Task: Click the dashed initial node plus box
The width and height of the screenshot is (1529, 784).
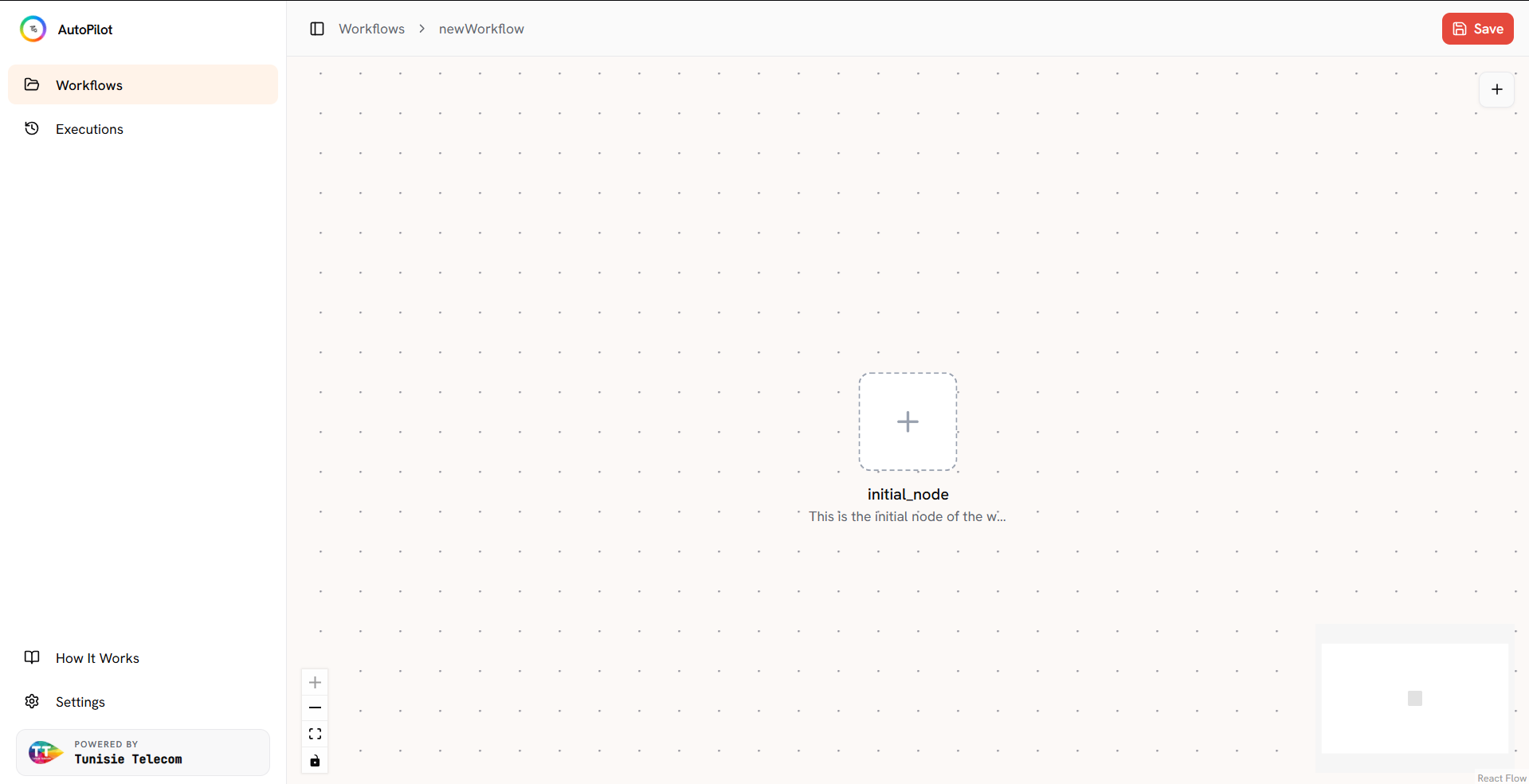Action: tap(908, 421)
